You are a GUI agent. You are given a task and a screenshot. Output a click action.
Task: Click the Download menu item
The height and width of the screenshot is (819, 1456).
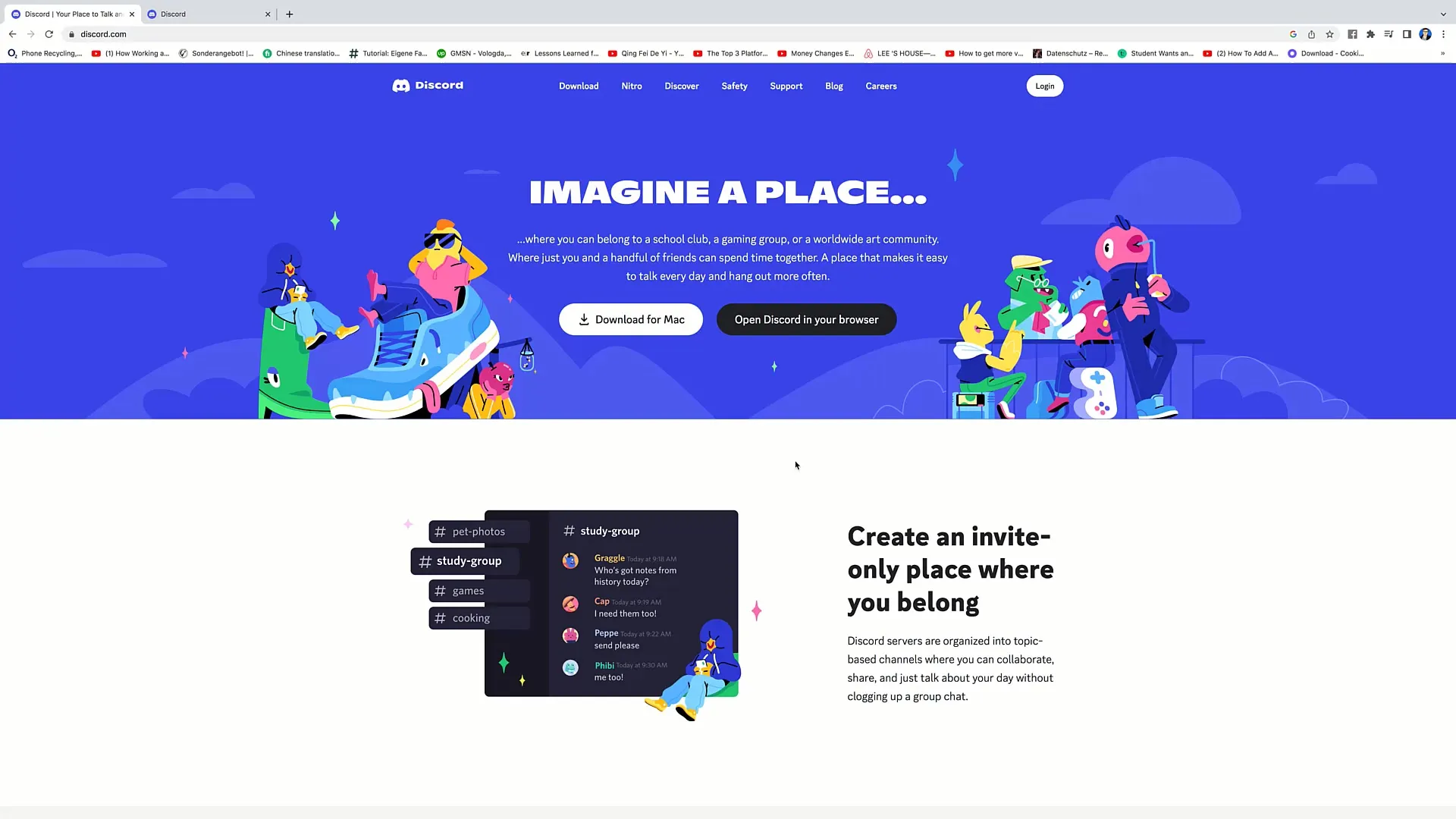click(579, 86)
